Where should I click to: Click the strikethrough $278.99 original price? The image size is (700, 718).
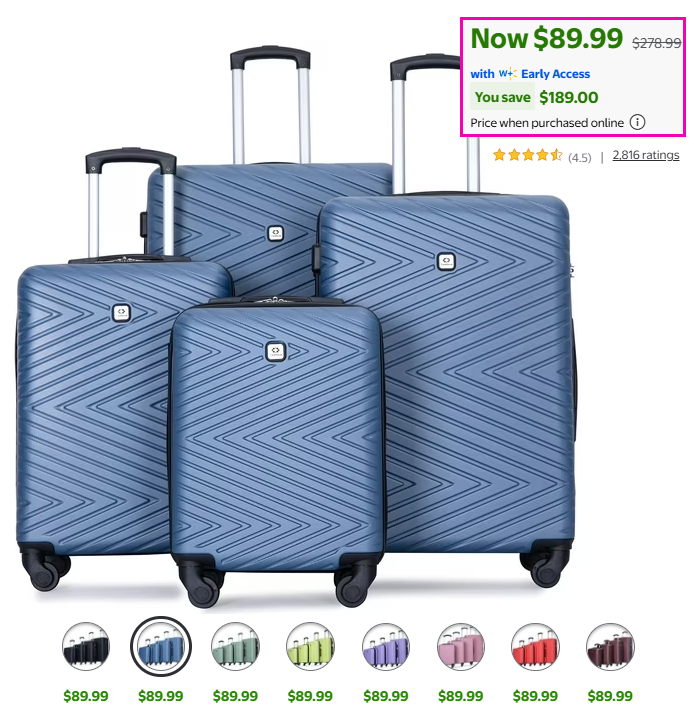tap(657, 43)
